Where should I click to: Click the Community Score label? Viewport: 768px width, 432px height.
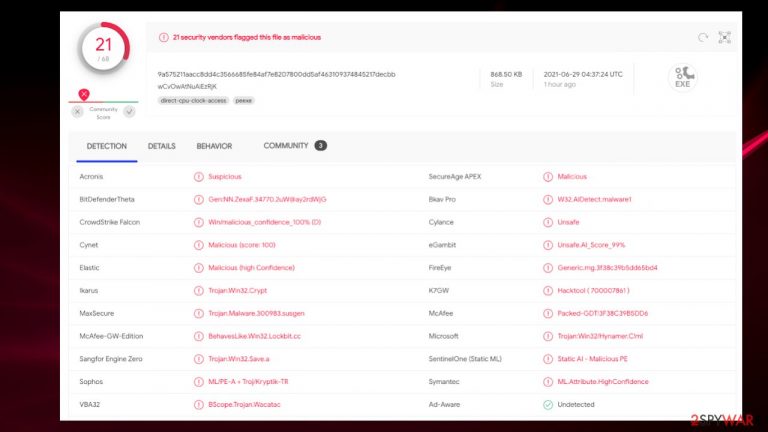click(103, 113)
